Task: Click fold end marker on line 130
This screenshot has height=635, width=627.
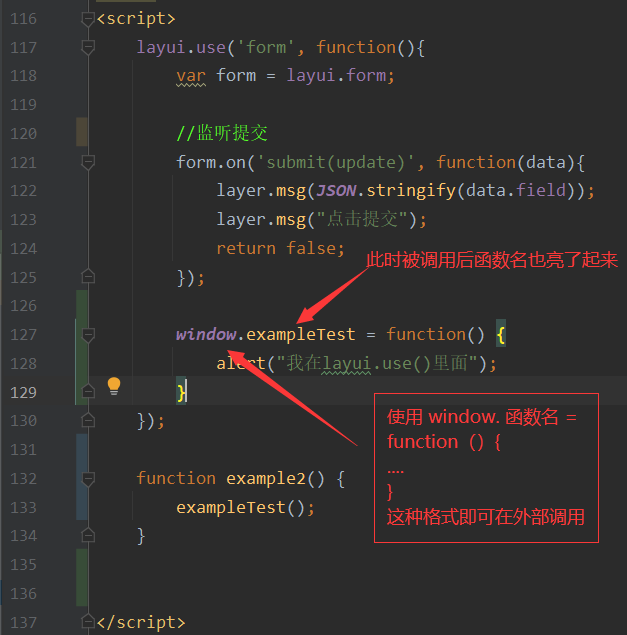Action: [x=88, y=420]
